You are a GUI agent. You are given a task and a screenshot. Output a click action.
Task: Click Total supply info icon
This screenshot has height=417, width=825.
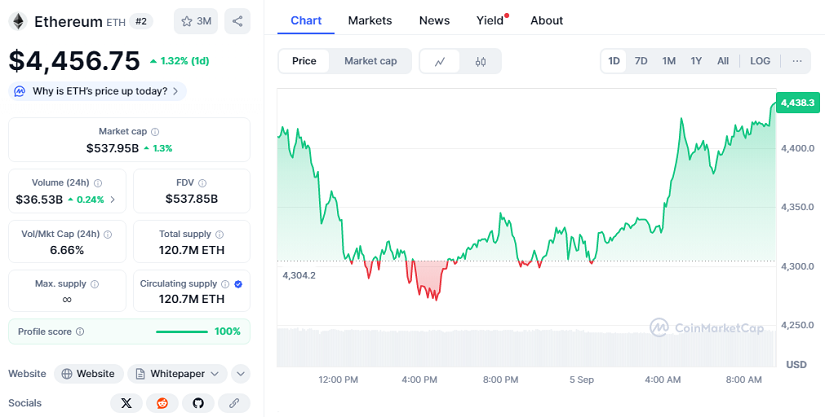pos(219,235)
